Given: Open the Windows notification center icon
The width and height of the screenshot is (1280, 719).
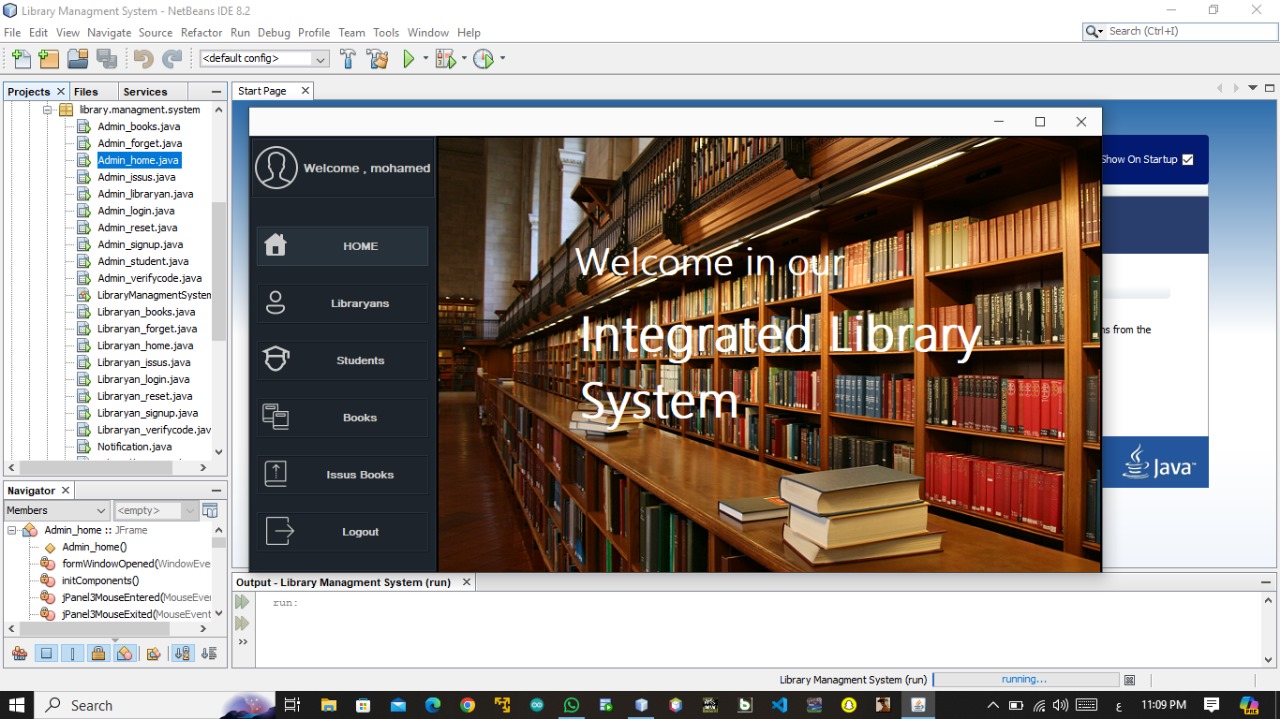Looking at the screenshot, I should 1211,705.
